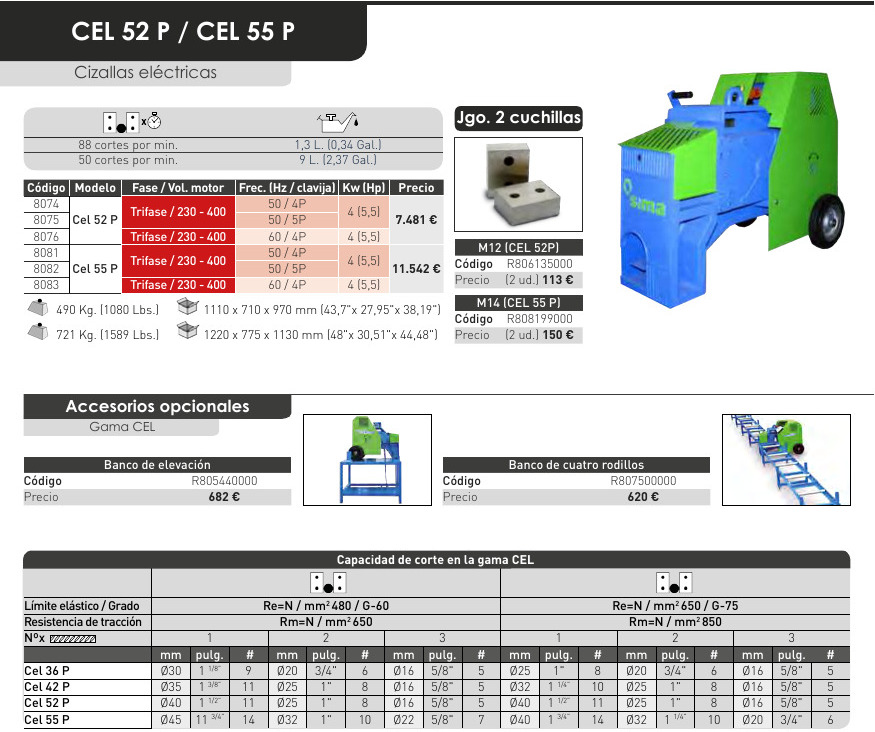The image size is (875, 732).
Task: Click the box icon beside 1220 x 775 x 1130 mm
Action: [186, 333]
